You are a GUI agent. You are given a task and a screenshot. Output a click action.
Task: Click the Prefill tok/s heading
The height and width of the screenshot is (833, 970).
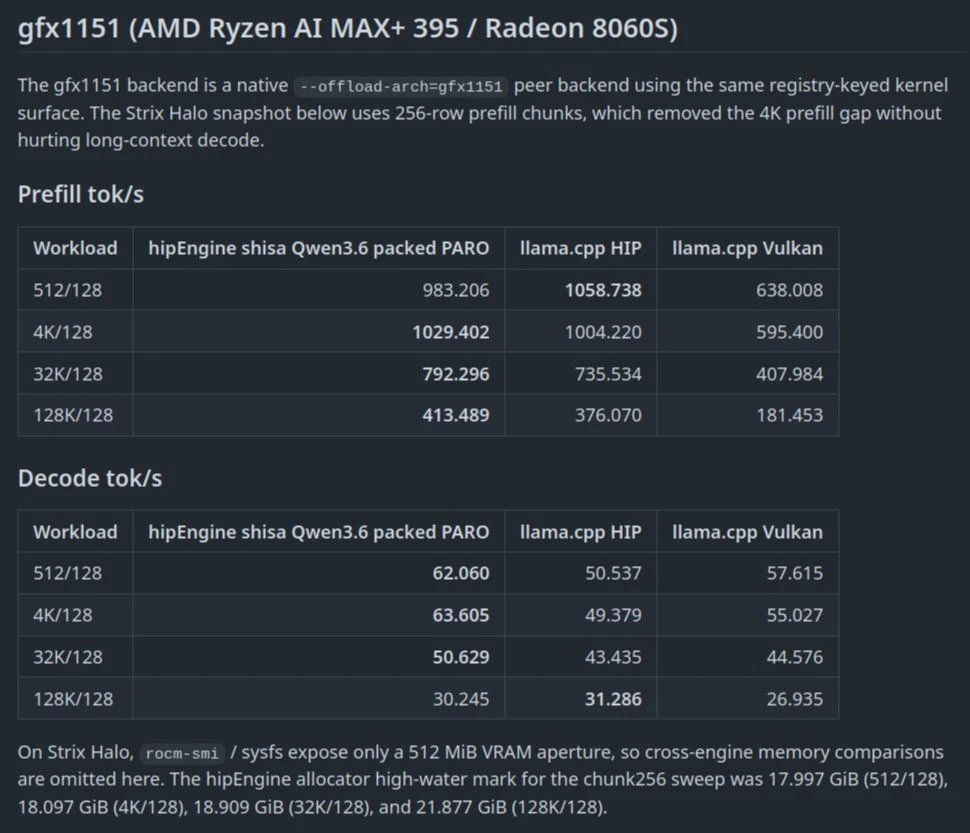point(80,194)
